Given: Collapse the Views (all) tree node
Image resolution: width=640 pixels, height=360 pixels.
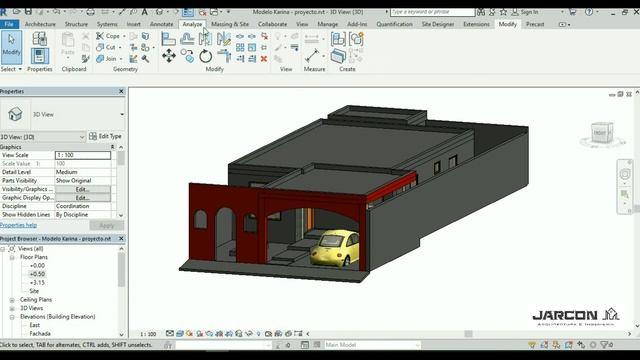Looking at the screenshot, I should point(3,249).
